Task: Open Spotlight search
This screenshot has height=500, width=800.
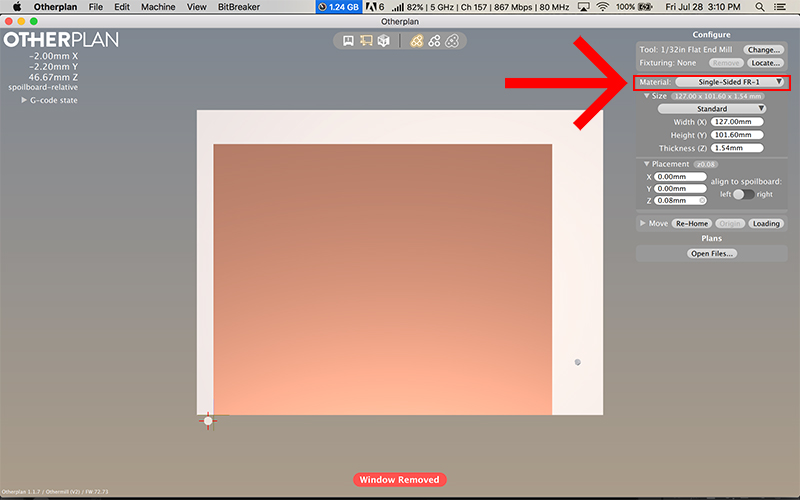Action: tap(760, 7)
